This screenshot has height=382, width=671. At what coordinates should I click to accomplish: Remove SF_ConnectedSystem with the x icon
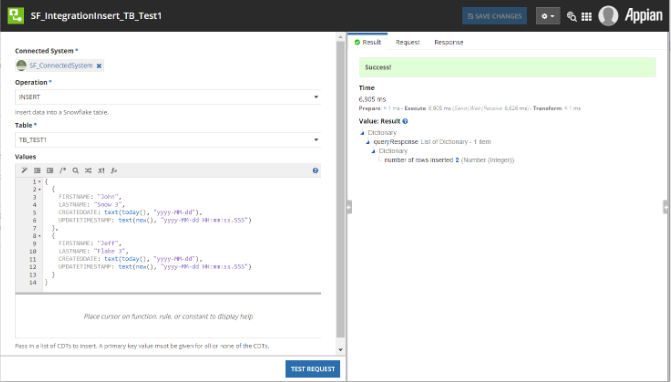coord(99,66)
